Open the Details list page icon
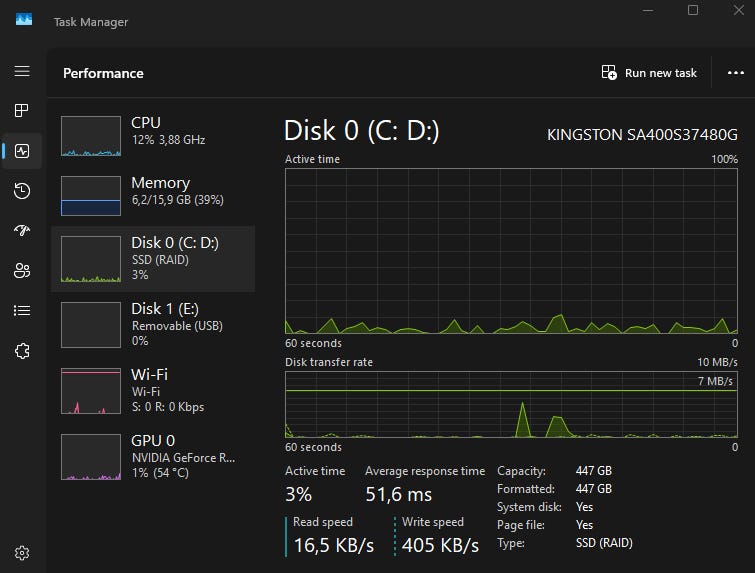 (x=22, y=311)
